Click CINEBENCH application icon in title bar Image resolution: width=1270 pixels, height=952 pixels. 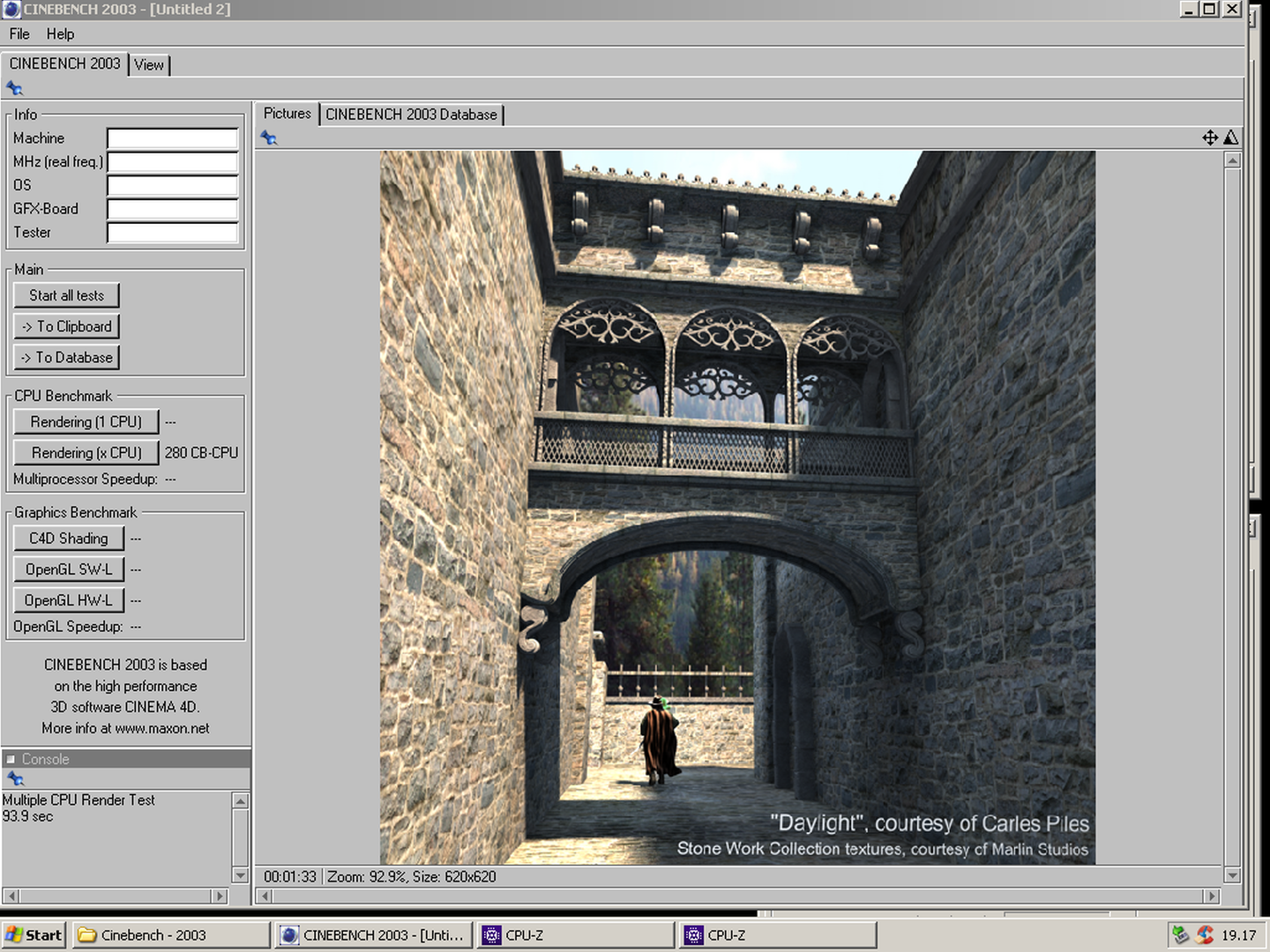(x=11, y=10)
